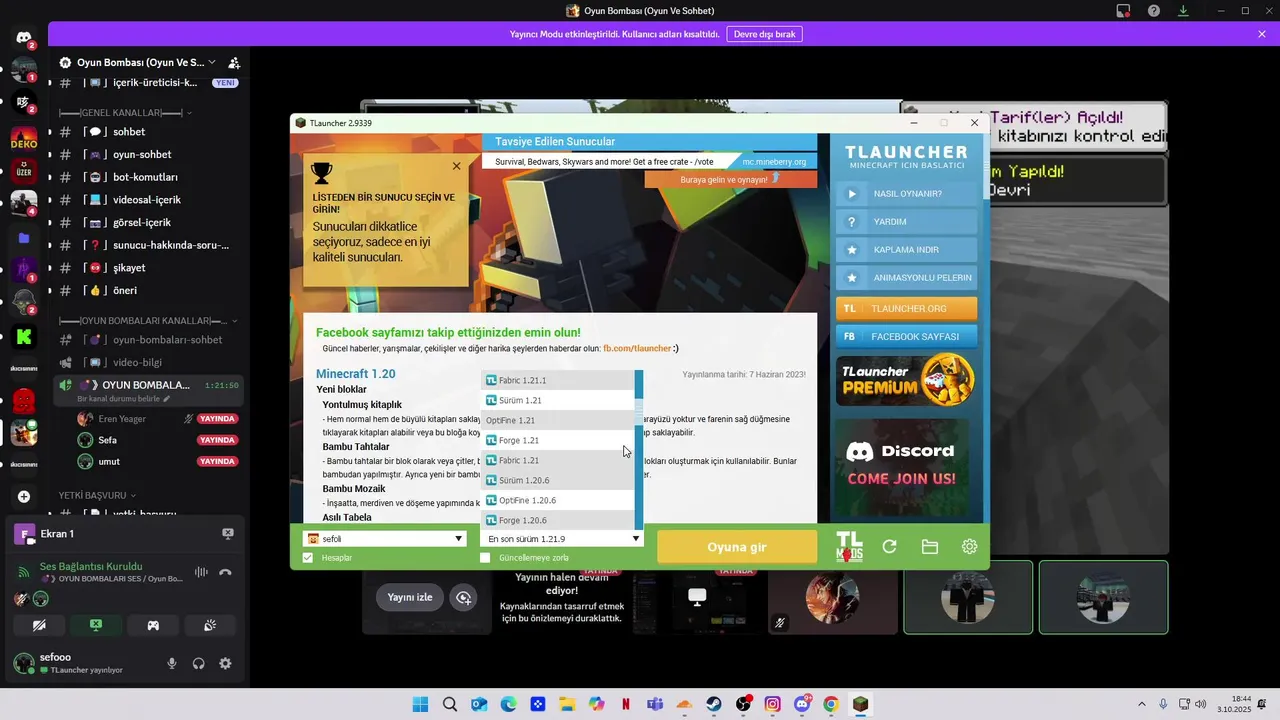Open bot-komutları channel

click(145, 177)
